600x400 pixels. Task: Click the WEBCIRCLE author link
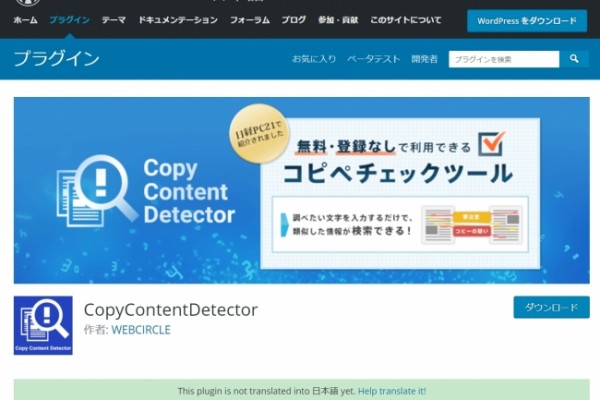click(x=141, y=330)
